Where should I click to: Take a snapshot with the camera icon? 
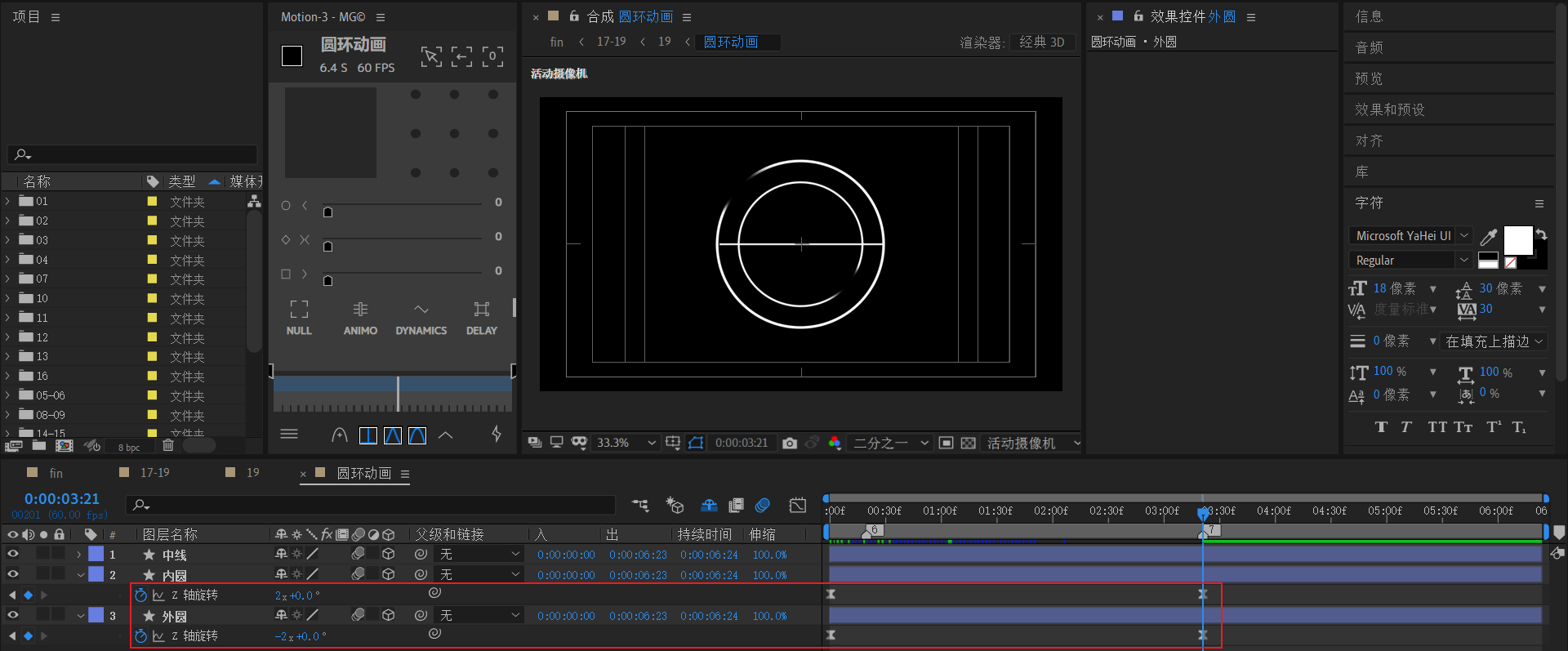coord(790,443)
